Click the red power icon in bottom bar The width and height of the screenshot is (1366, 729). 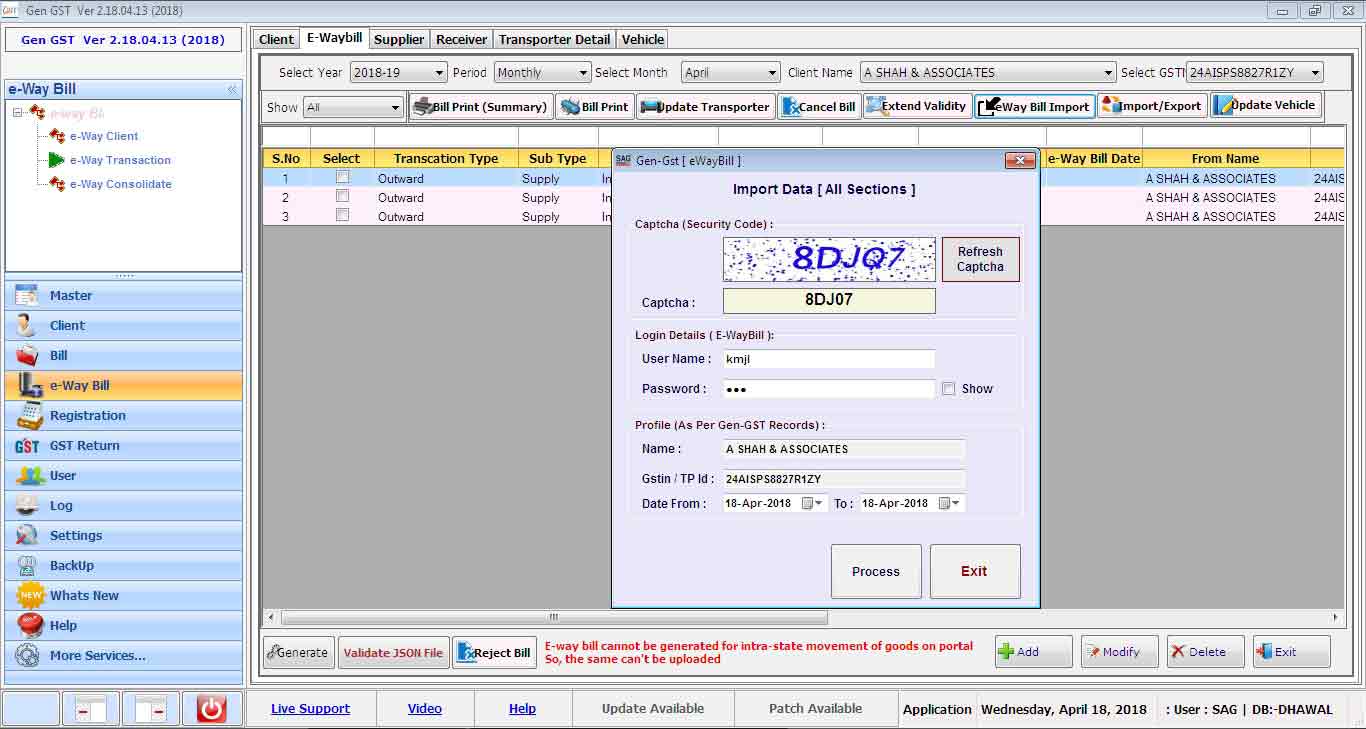click(211, 709)
